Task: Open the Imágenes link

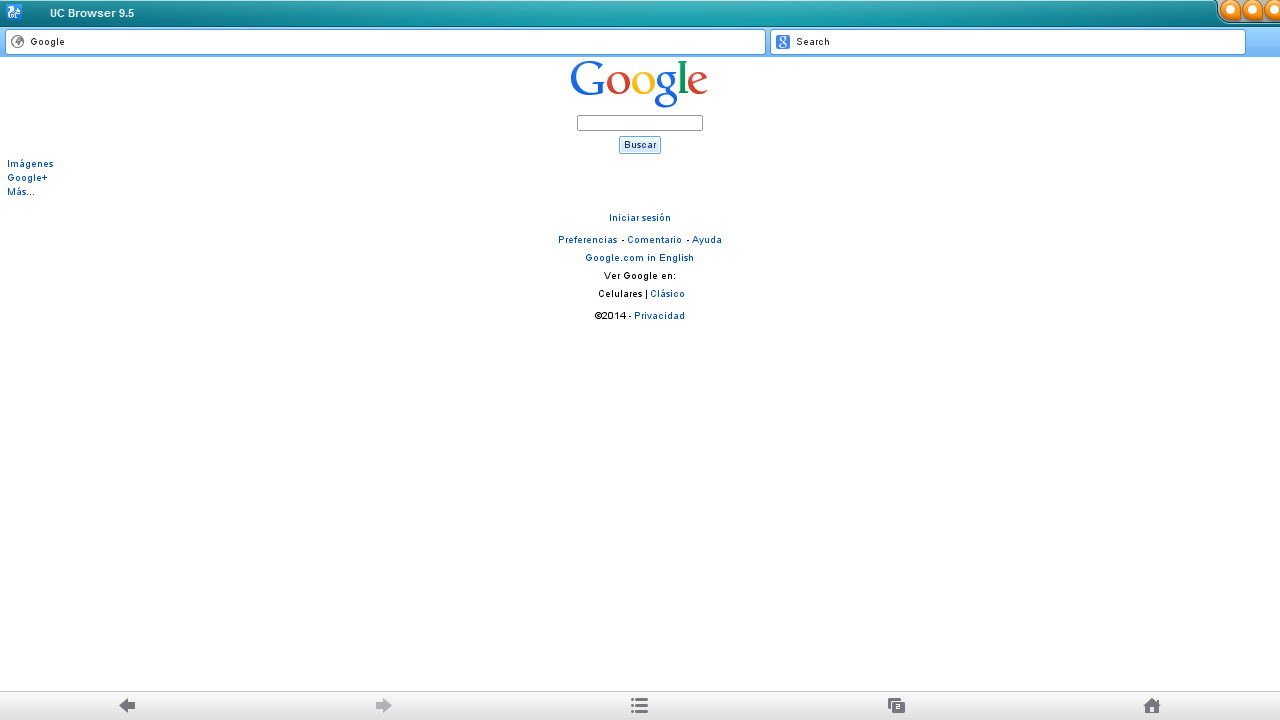Action: click(x=30, y=163)
